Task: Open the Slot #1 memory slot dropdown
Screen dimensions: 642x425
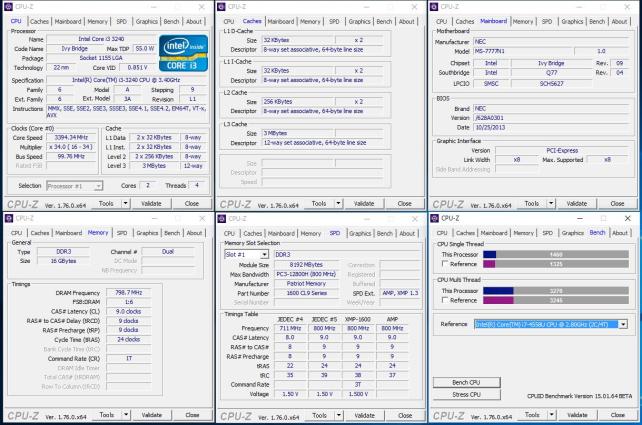Action: (x=246, y=255)
